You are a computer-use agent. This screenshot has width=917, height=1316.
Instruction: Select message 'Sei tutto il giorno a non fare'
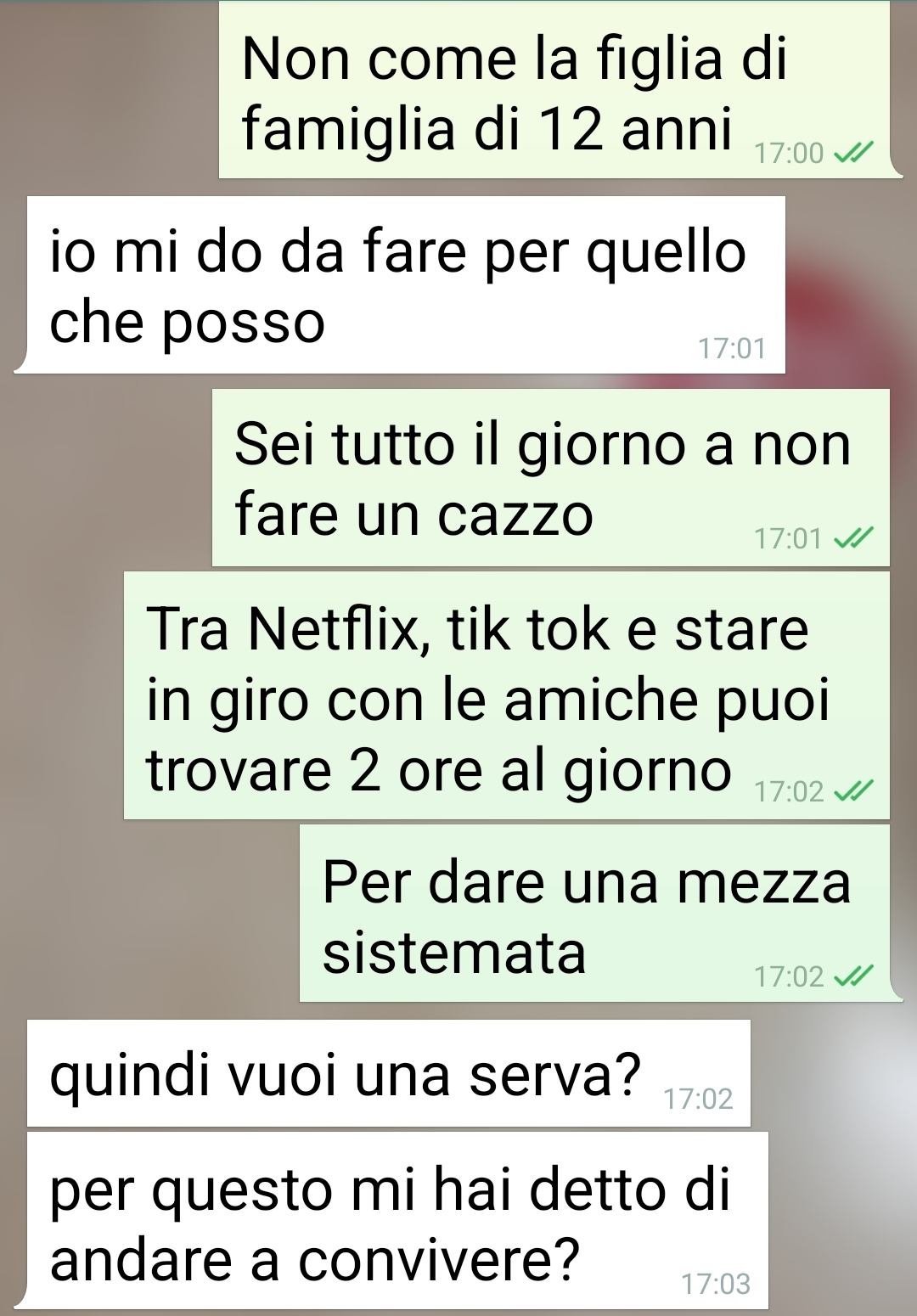[x=551, y=478]
